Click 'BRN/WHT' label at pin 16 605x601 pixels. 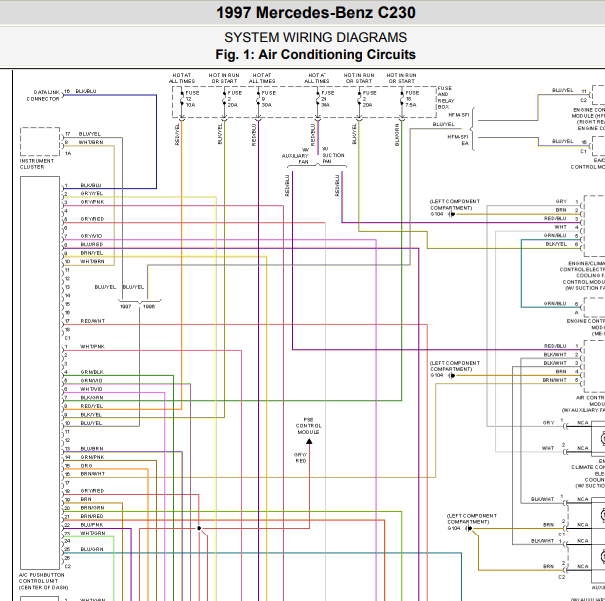point(93,473)
